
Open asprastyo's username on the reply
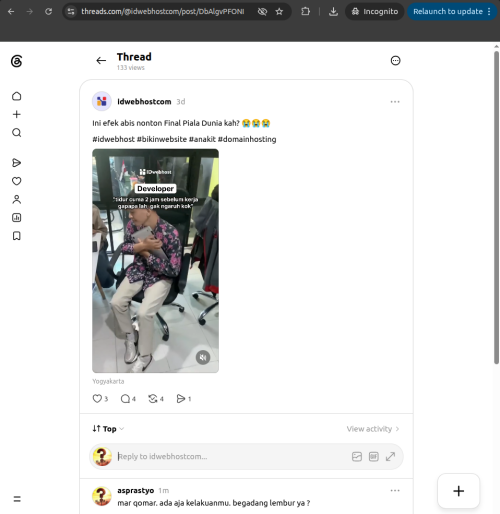pyautogui.click(x=136, y=491)
